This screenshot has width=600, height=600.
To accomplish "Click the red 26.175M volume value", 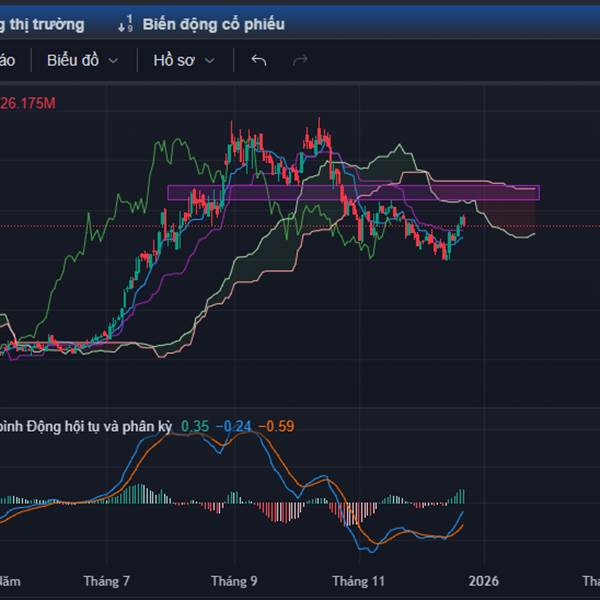I will 28,103.
